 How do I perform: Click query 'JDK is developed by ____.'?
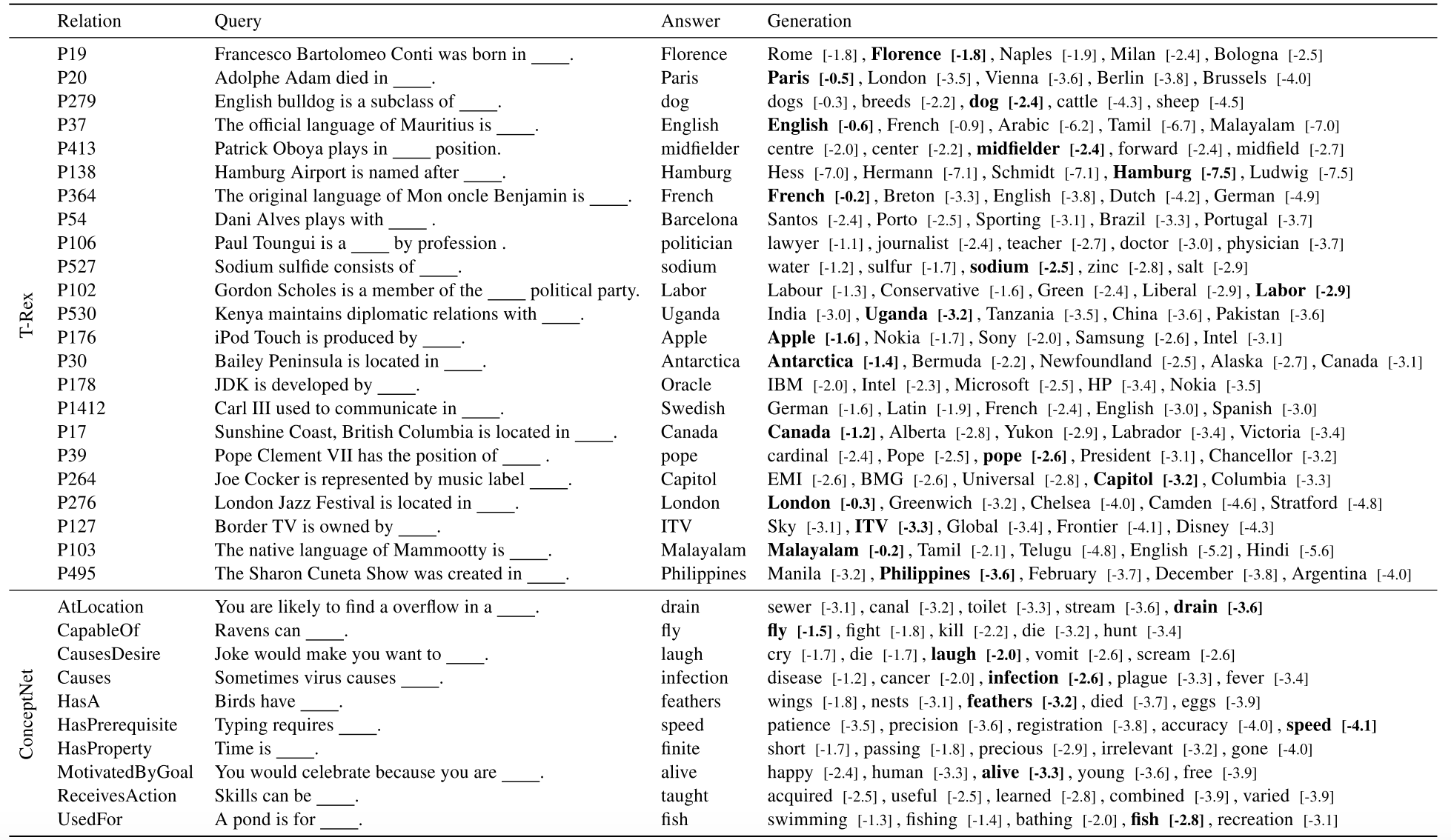click(x=317, y=385)
